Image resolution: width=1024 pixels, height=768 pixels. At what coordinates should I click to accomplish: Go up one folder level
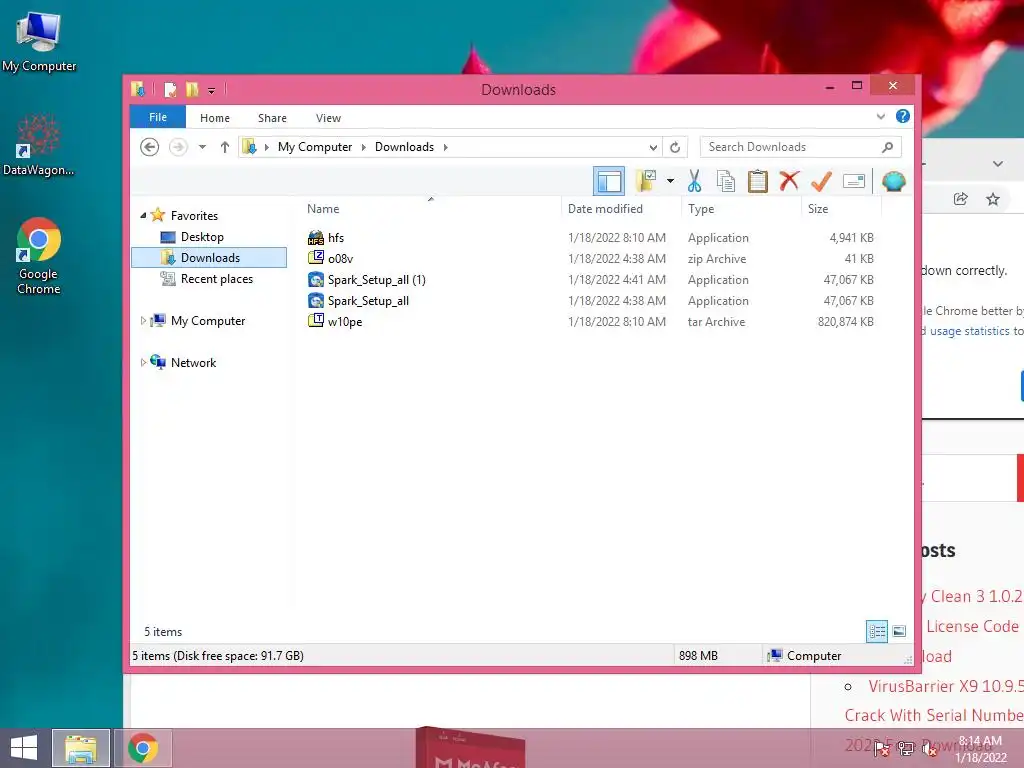tap(225, 147)
